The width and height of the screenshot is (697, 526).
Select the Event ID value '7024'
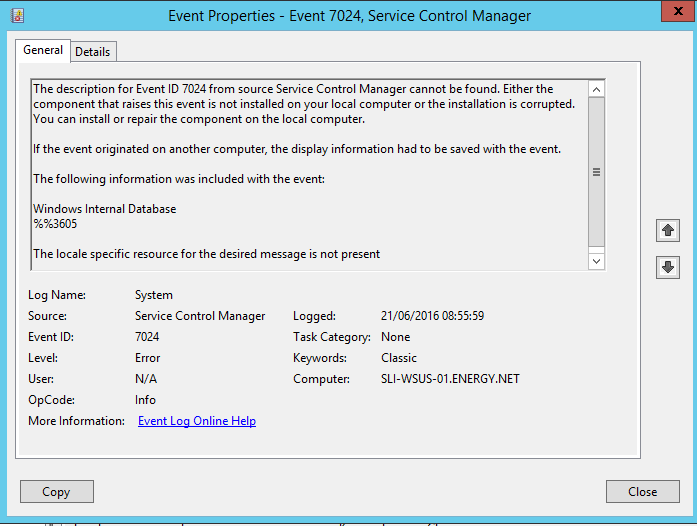click(147, 337)
